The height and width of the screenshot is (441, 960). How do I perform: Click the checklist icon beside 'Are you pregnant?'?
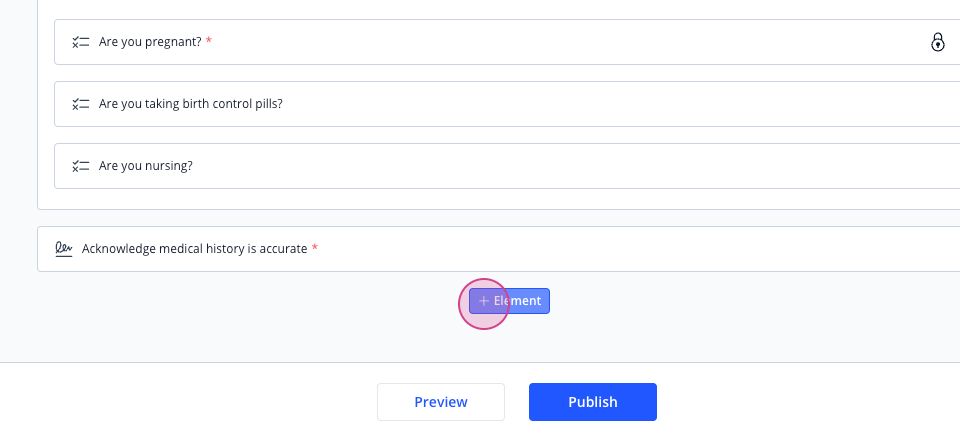click(80, 42)
